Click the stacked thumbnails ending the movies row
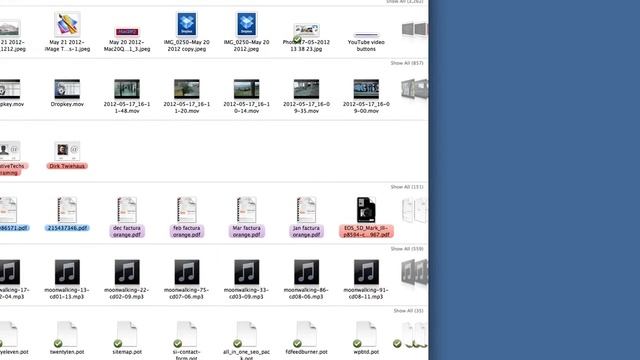 [x=414, y=89]
